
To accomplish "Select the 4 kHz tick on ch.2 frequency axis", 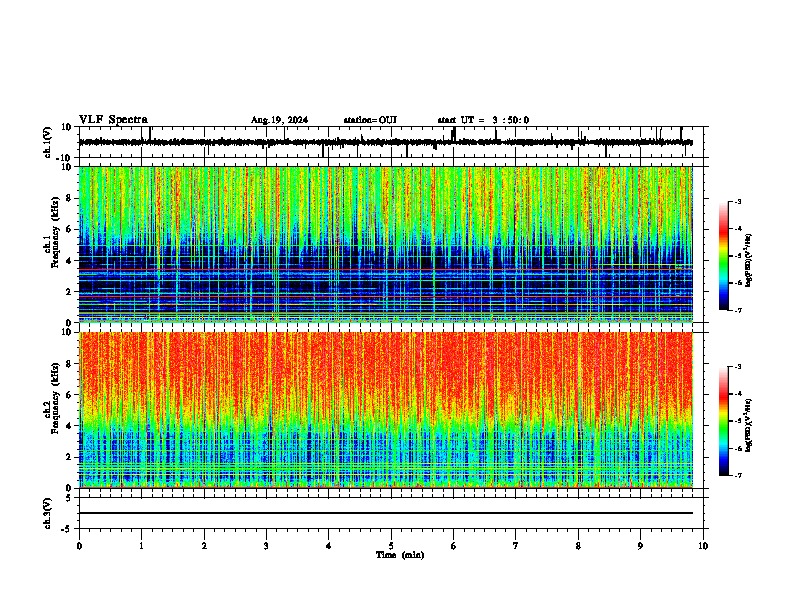I will point(70,426).
